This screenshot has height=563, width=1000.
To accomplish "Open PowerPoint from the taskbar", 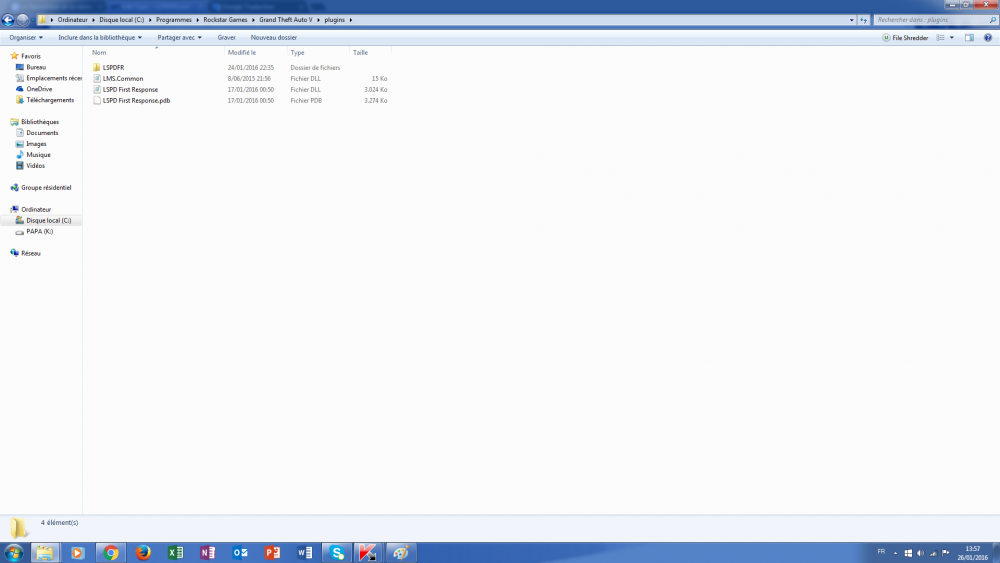I will click(x=272, y=553).
